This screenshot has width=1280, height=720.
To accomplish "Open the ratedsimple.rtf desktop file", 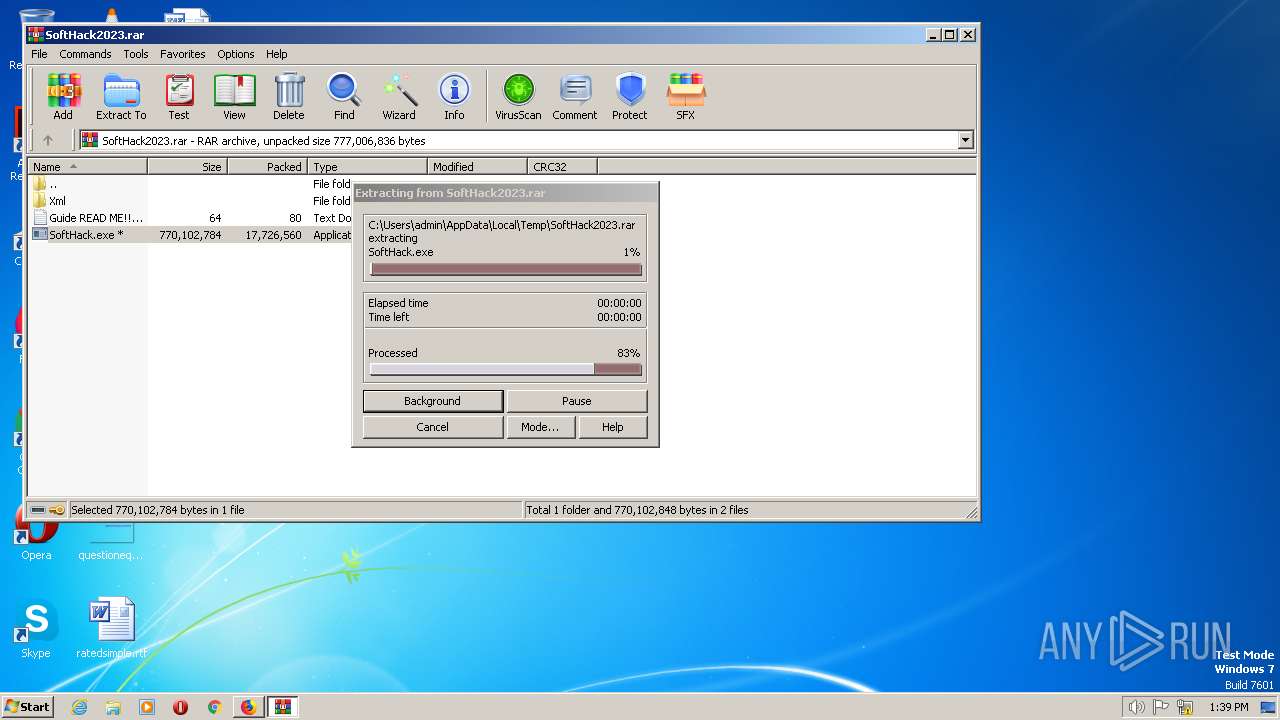I will (x=112, y=630).
